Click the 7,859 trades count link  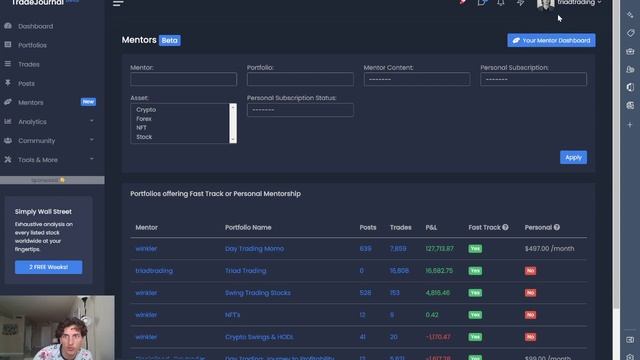tap(398, 249)
